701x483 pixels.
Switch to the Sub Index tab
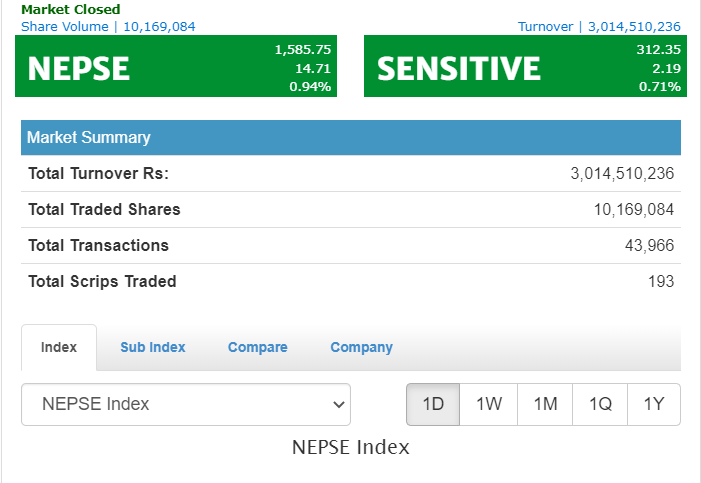[153, 347]
